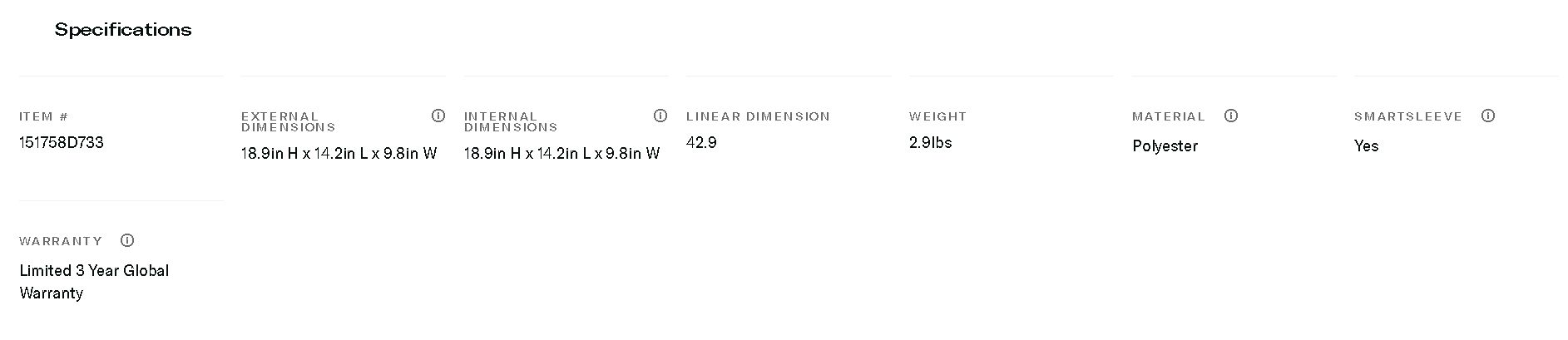This screenshot has height=340, width=1568.
Task: Select the linear dimension value 42.9
Action: (x=701, y=142)
